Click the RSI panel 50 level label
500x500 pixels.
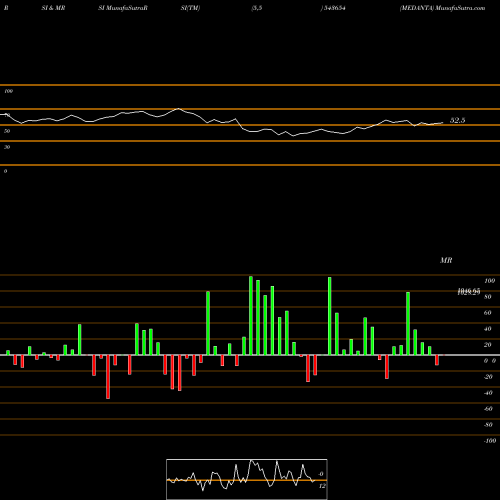point(7,131)
